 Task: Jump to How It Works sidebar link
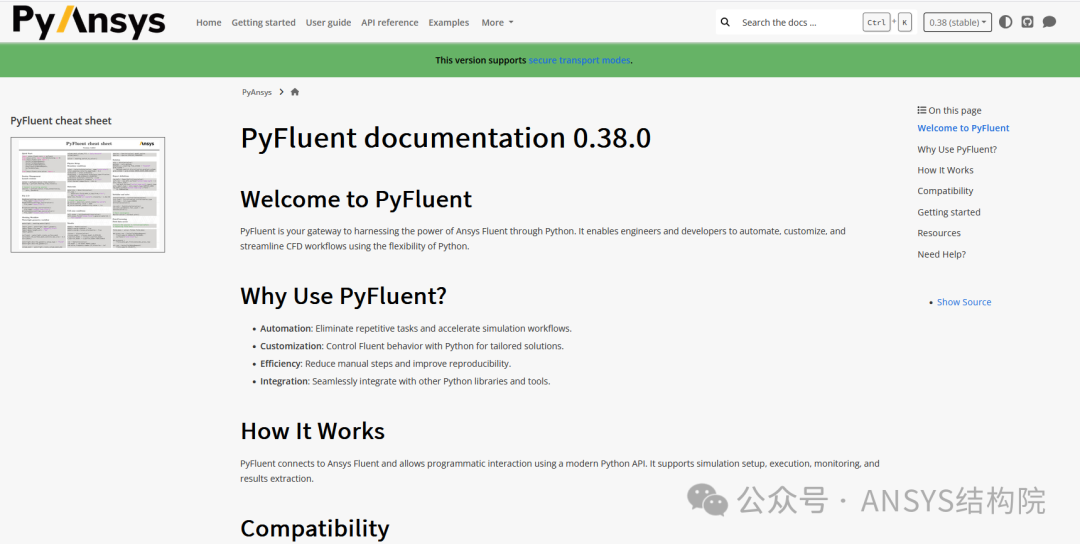point(945,170)
